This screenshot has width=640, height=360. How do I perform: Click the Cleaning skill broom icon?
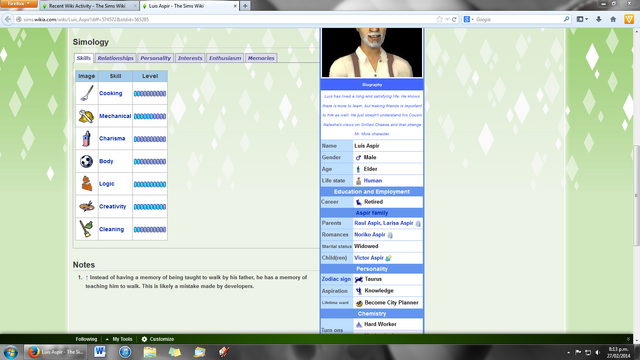point(86,229)
